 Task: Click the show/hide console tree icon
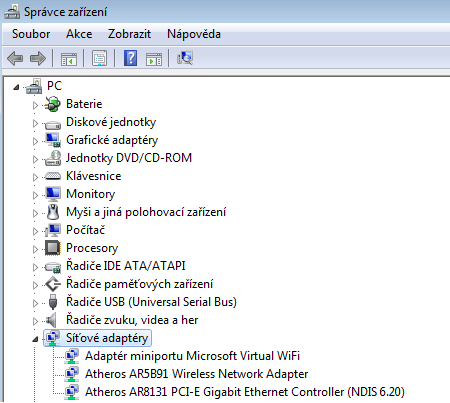69,58
